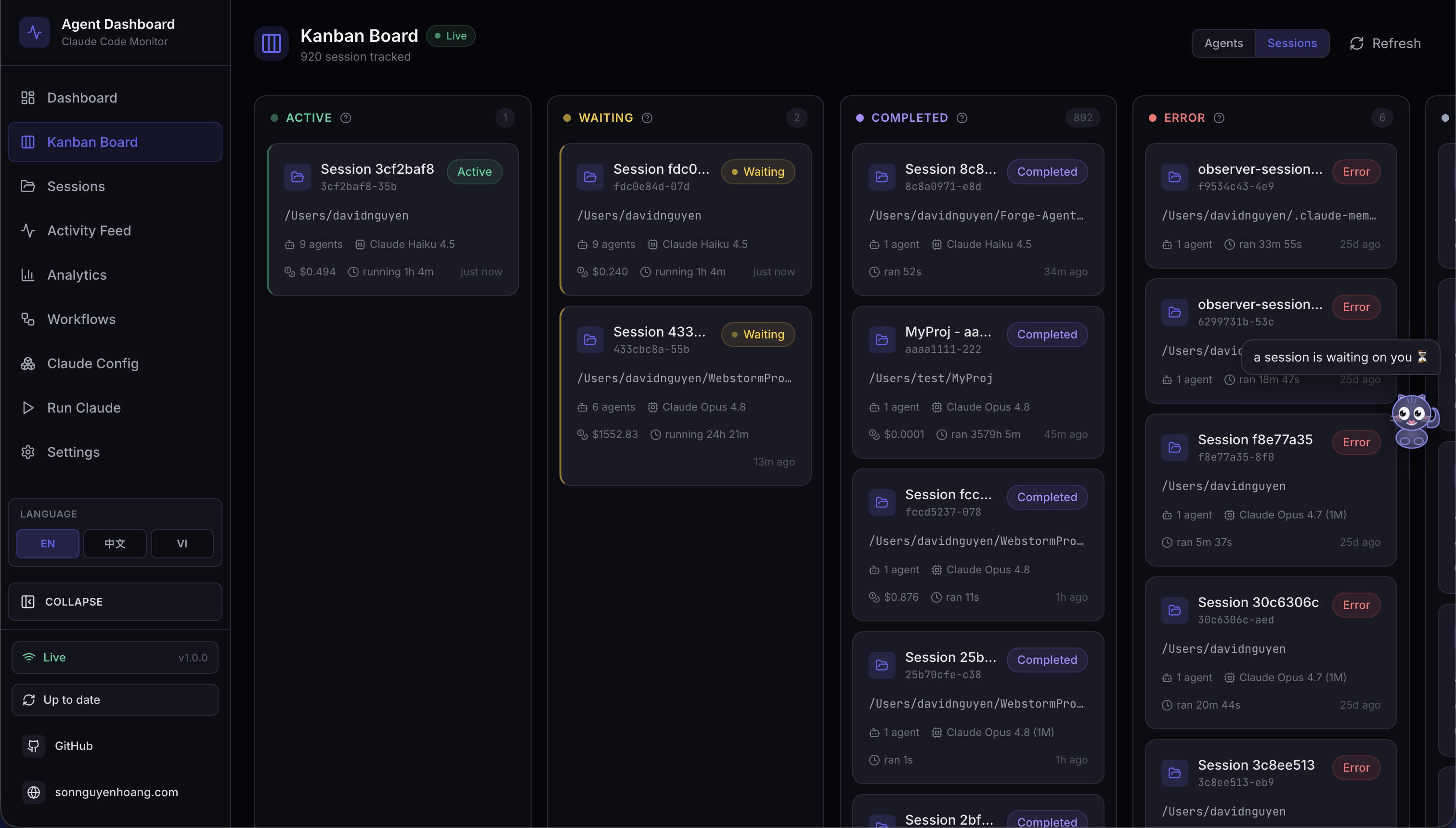Click the Live badge beside Kanban Board

tap(451, 36)
